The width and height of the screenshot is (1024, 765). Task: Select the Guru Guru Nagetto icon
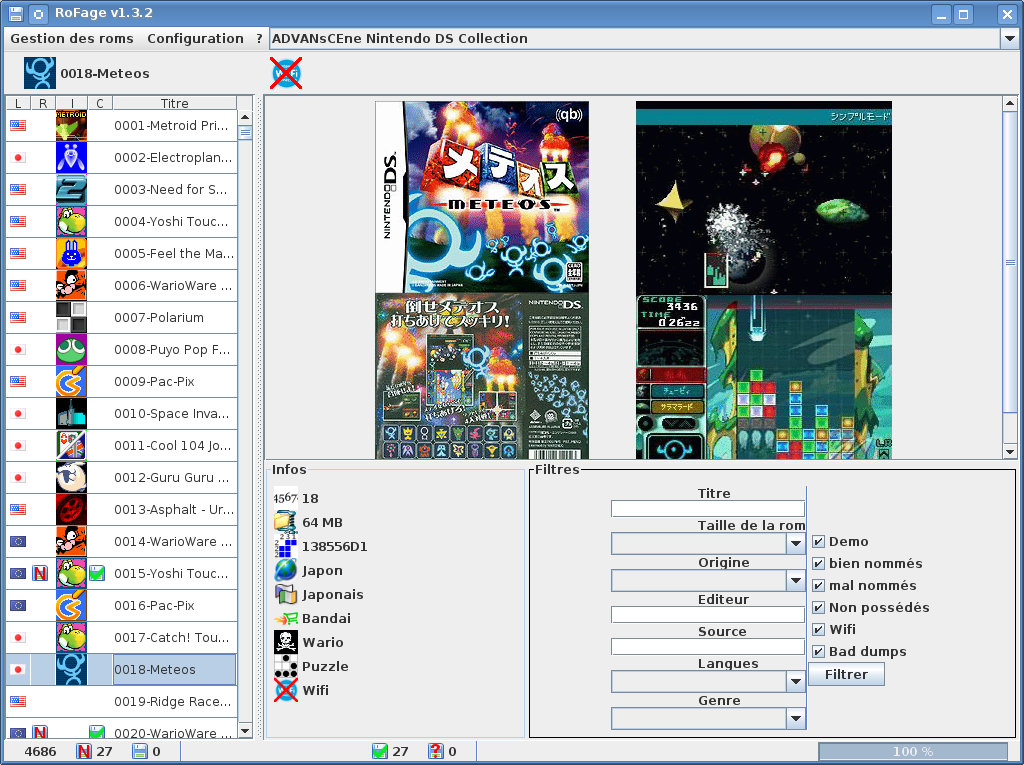coord(71,478)
